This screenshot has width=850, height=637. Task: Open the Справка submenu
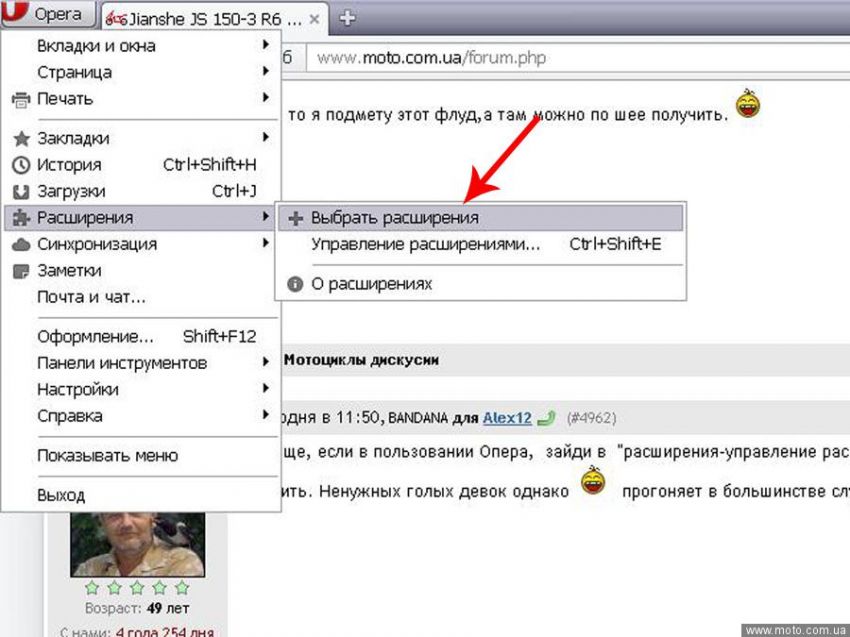pos(142,416)
